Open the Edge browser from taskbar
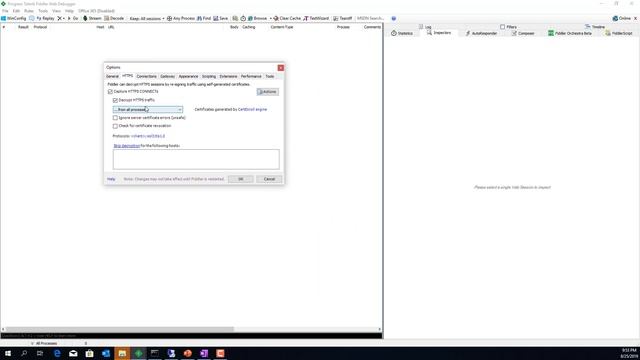Viewport: 640px width, 360px height. pyautogui.click(x=57, y=353)
